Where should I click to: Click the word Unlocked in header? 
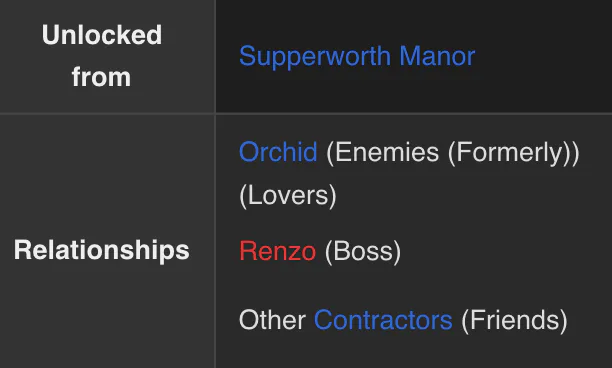102,35
